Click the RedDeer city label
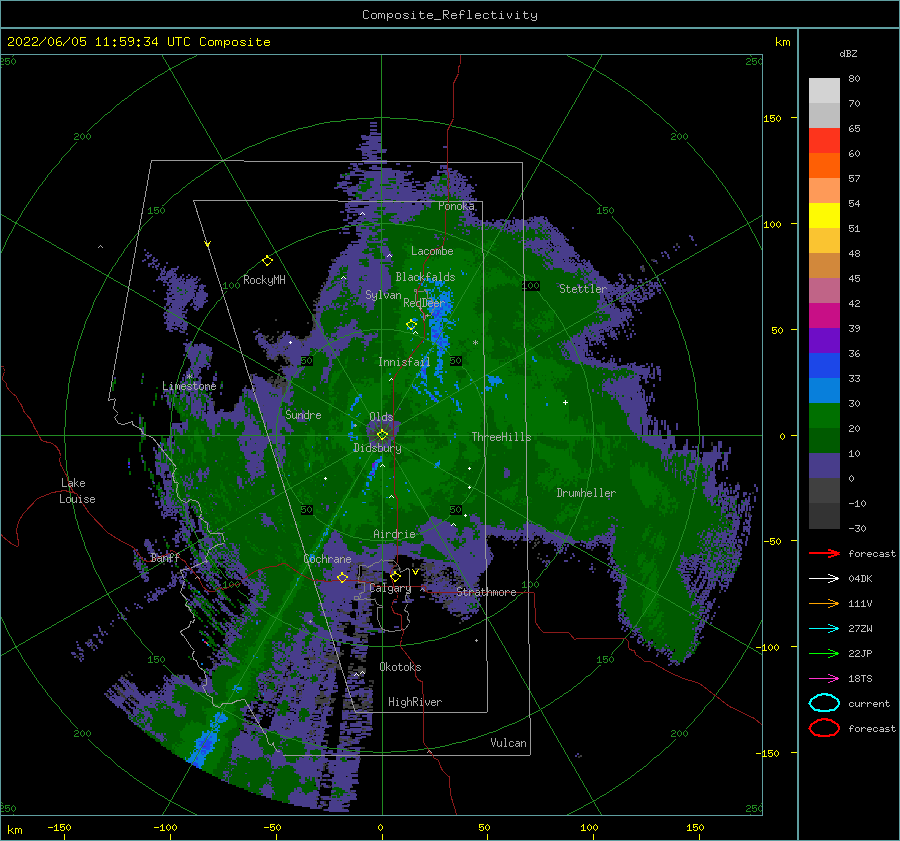900x841 pixels. point(424,303)
